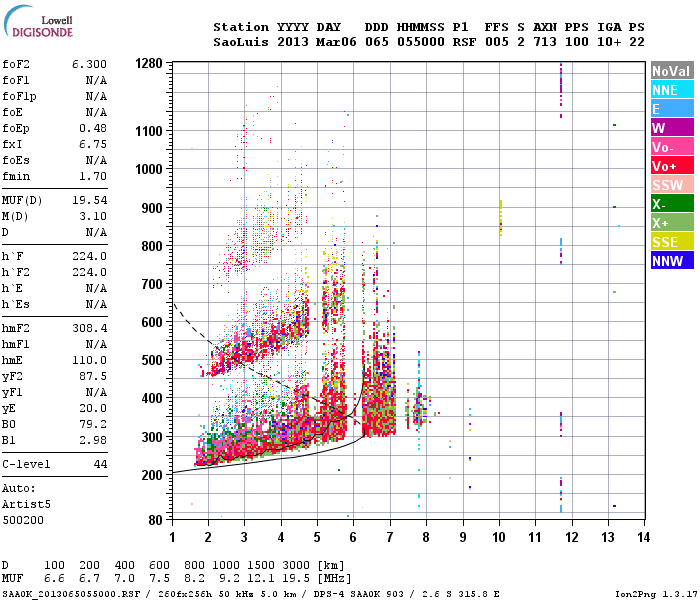The height and width of the screenshot is (600, 700).
Task: Click the SaoLuis station name
Action: tap(241, 42)
